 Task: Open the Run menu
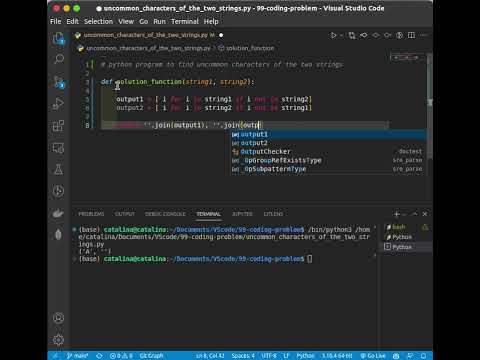point(159,21)
